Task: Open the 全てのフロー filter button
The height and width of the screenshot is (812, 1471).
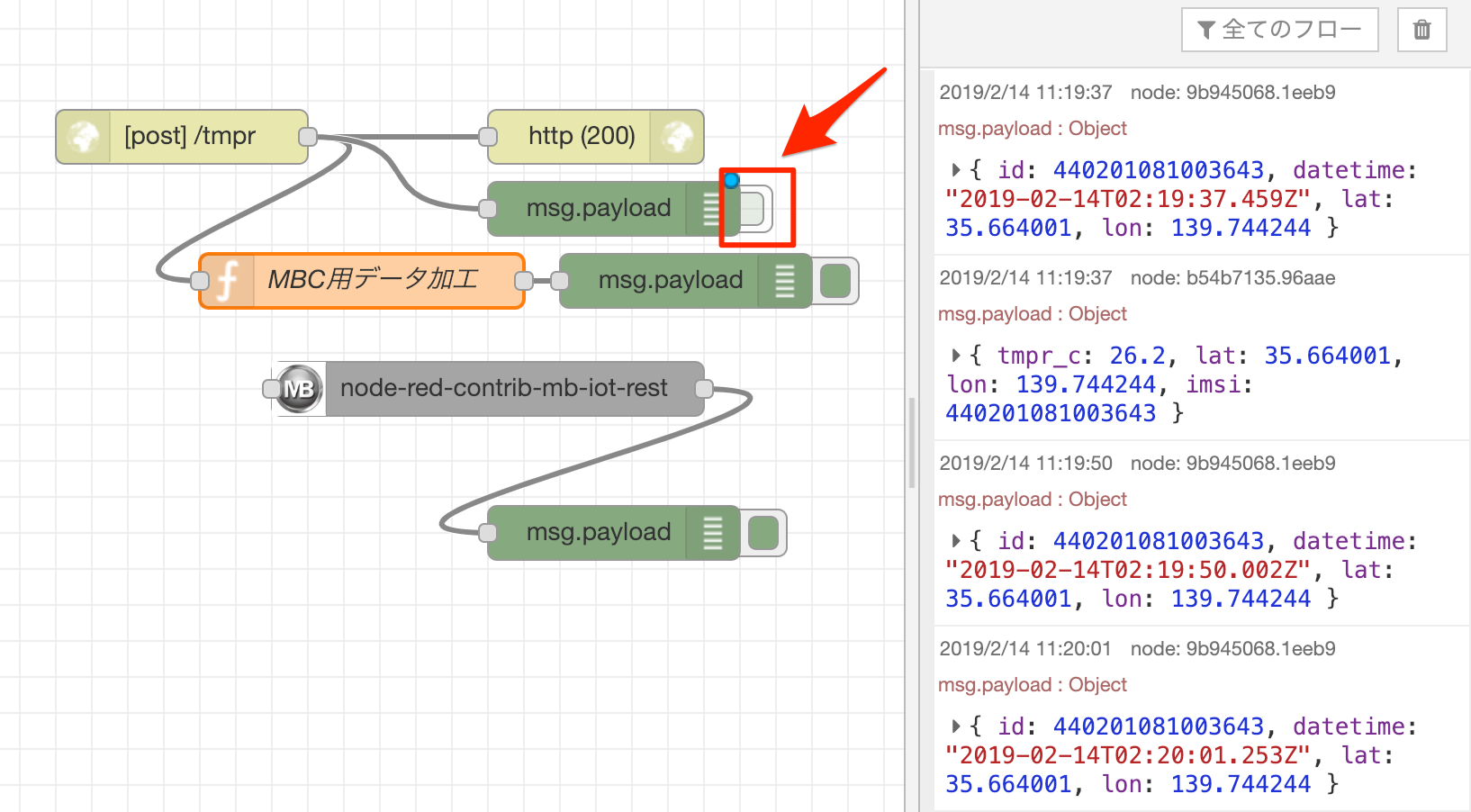Action: [x=1279, y=30]
